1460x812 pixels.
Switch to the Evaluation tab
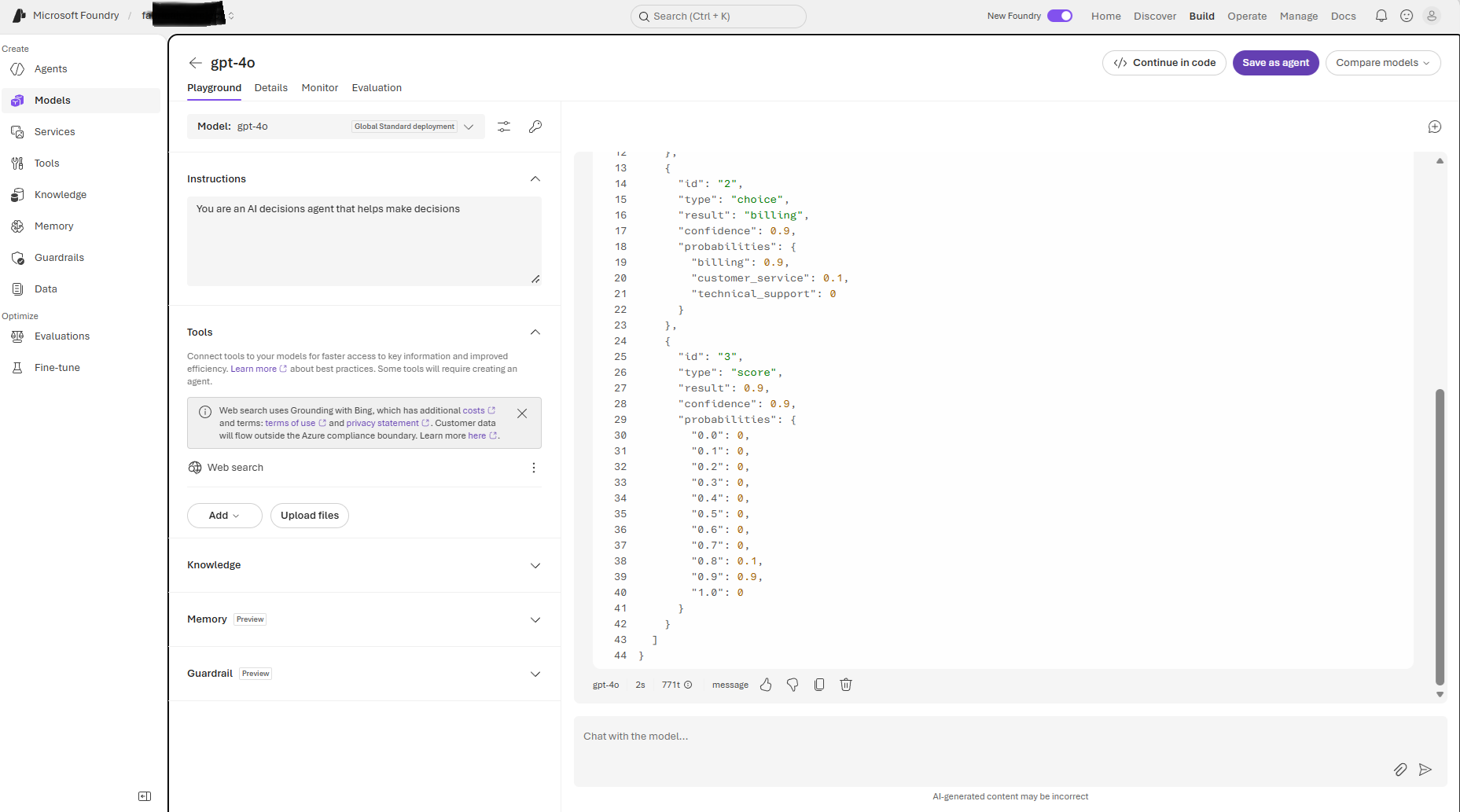tap(377, 88)
